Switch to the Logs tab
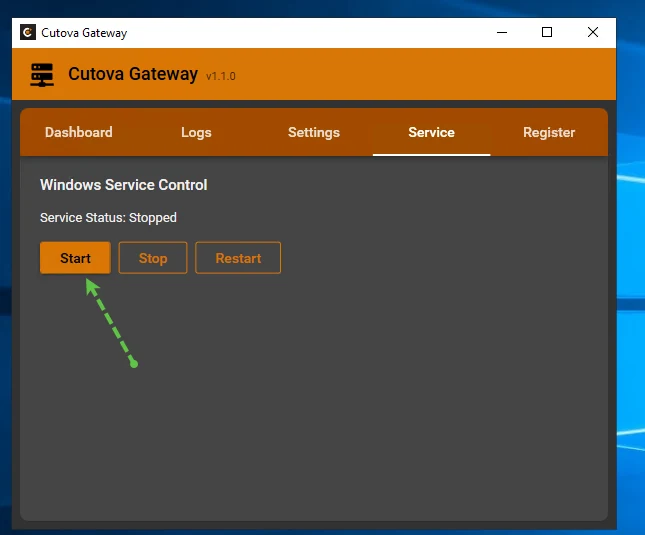The width and height of the screenshot is (645, 535). pos(196,132)
